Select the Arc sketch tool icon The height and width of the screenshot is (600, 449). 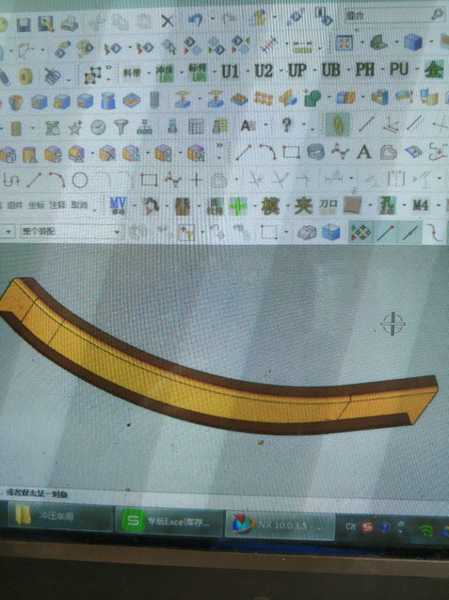(x=267, y=152)
